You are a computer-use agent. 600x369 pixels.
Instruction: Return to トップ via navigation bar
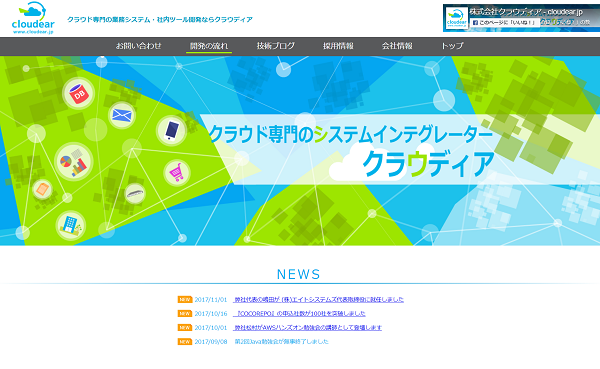452,46
